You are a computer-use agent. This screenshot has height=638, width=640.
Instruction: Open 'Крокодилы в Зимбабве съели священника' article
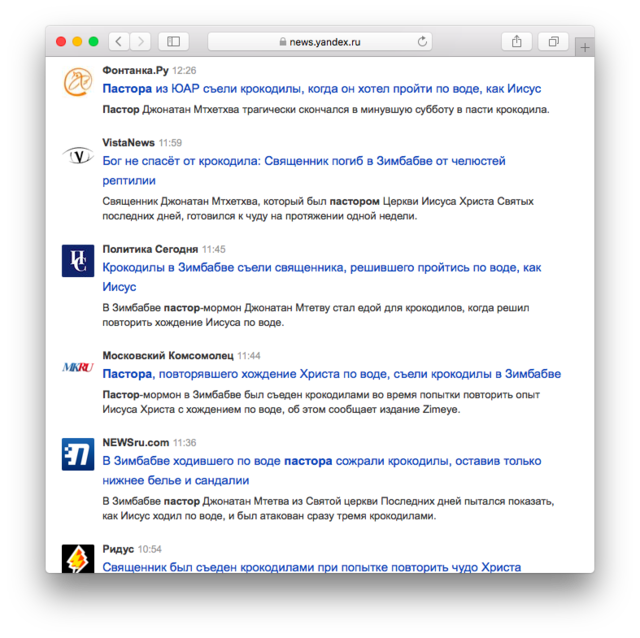pos(321,268)
